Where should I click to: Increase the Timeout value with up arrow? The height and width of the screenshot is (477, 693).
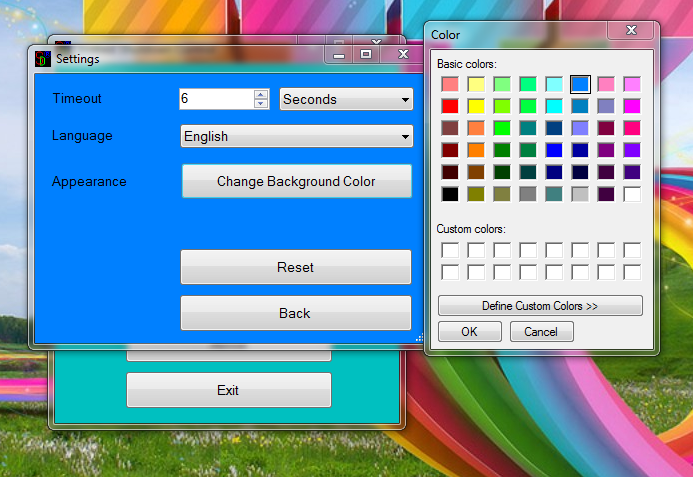pos(261,95)
